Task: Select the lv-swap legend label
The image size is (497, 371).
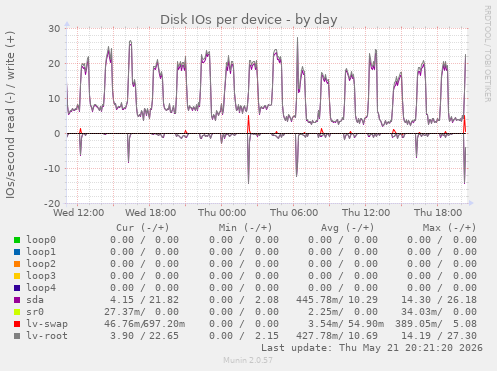Action: [47, 324]
